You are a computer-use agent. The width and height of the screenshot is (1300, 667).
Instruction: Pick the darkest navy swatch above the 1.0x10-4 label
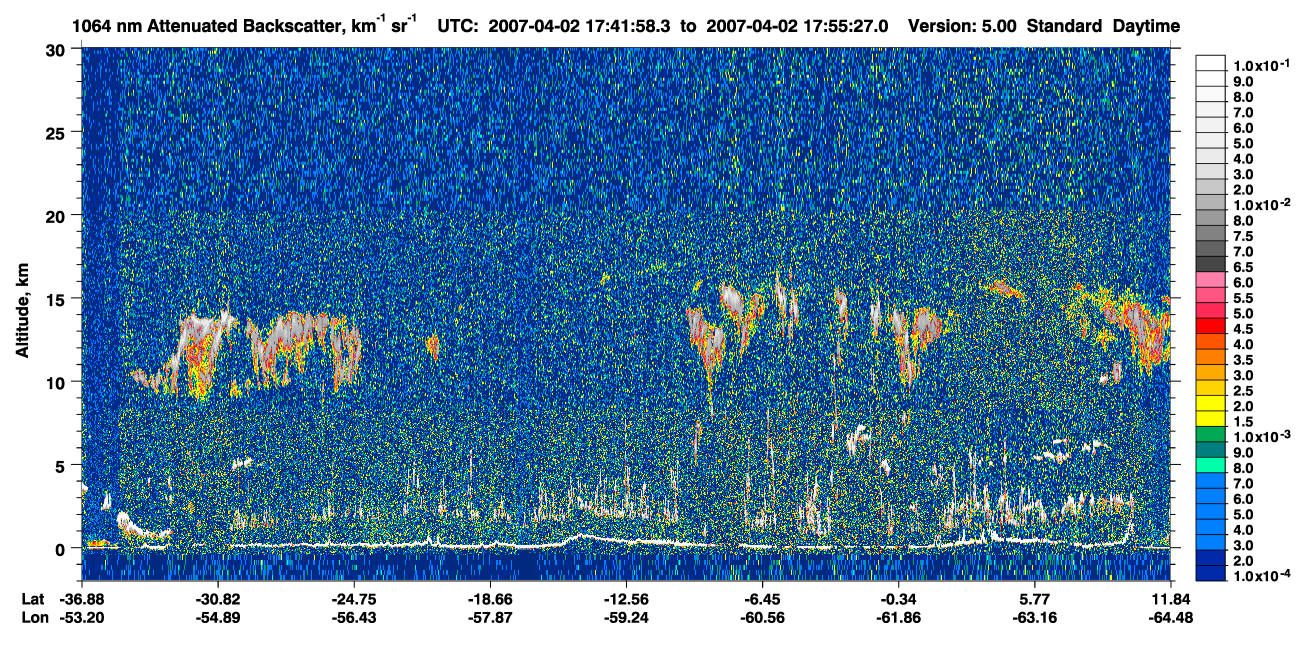(x=1210, y=573)
